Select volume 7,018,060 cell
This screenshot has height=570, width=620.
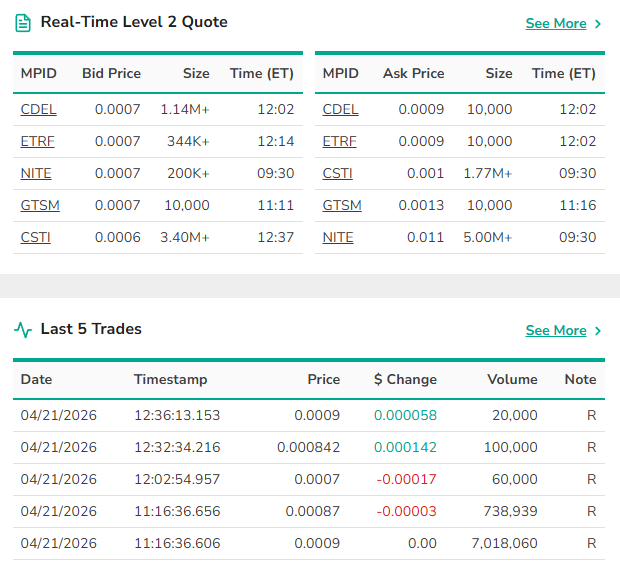505,543
